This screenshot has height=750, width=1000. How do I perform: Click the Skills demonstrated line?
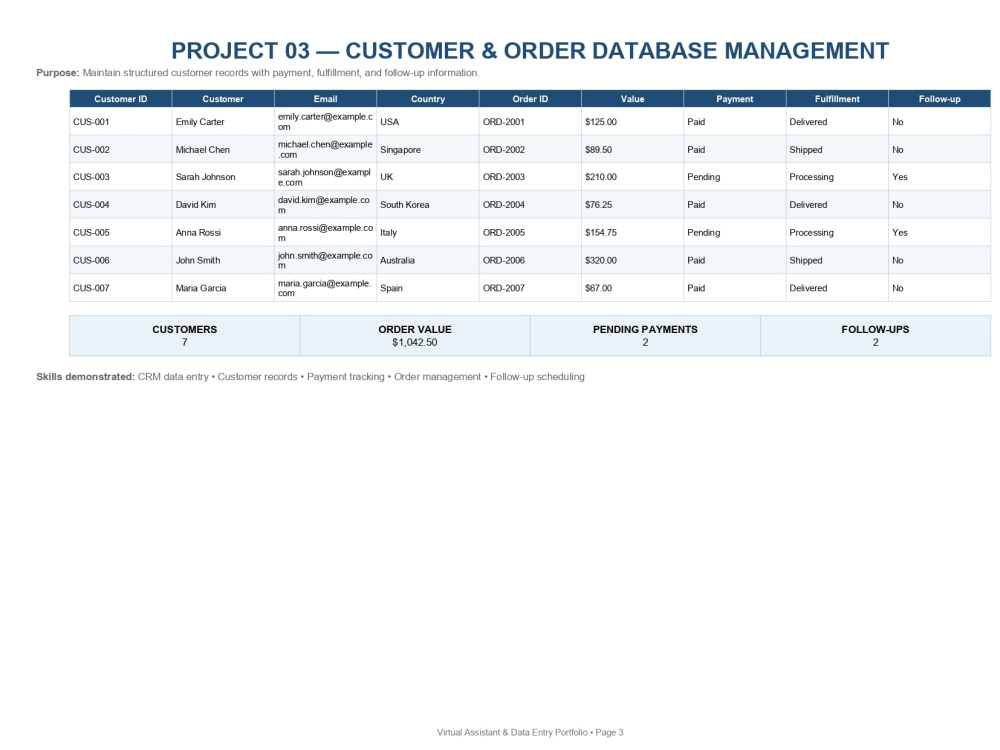coord(311,377)
